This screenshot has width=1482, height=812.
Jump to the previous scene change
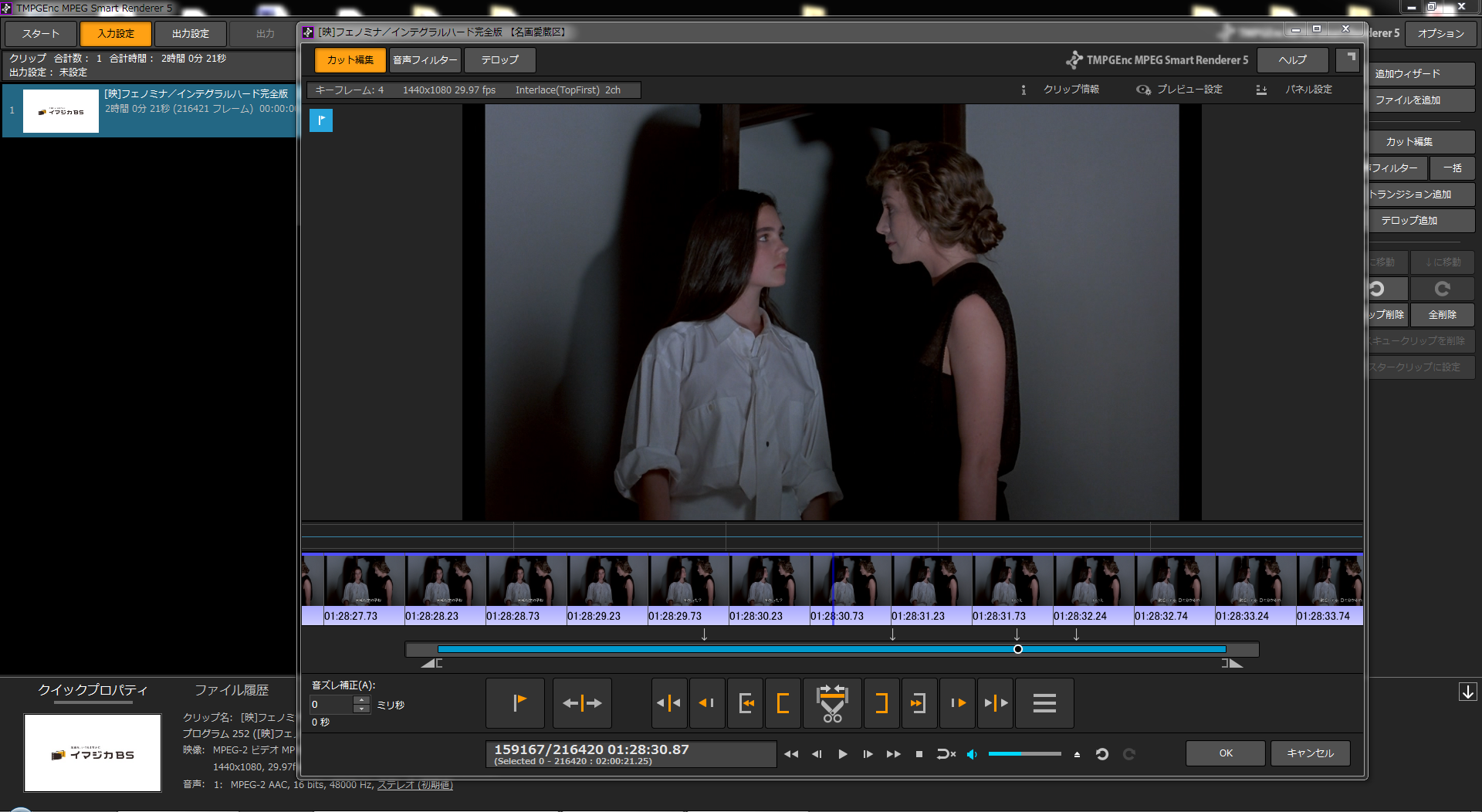[x=668, y=703]
